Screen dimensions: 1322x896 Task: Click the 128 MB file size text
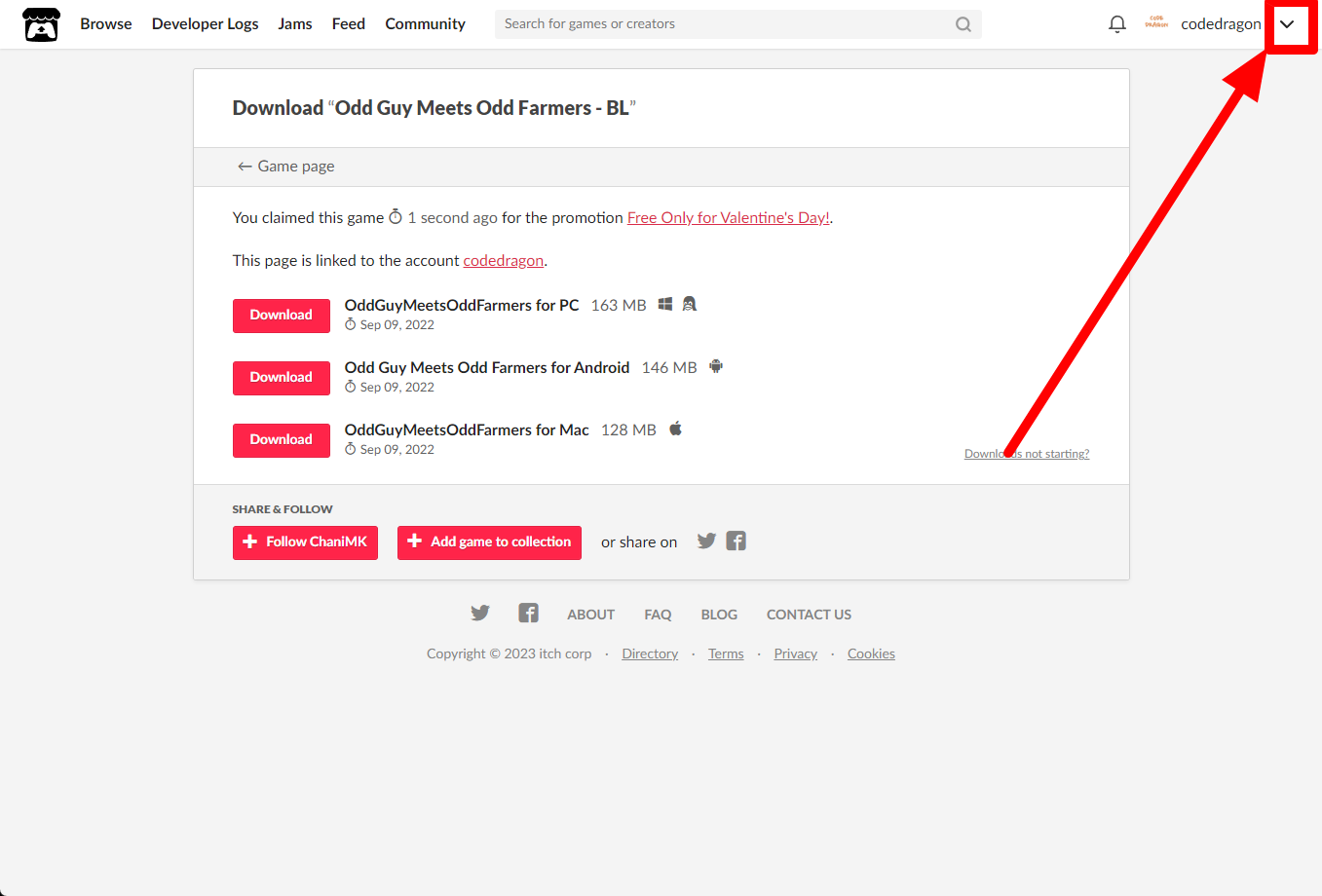pos(628,430)
